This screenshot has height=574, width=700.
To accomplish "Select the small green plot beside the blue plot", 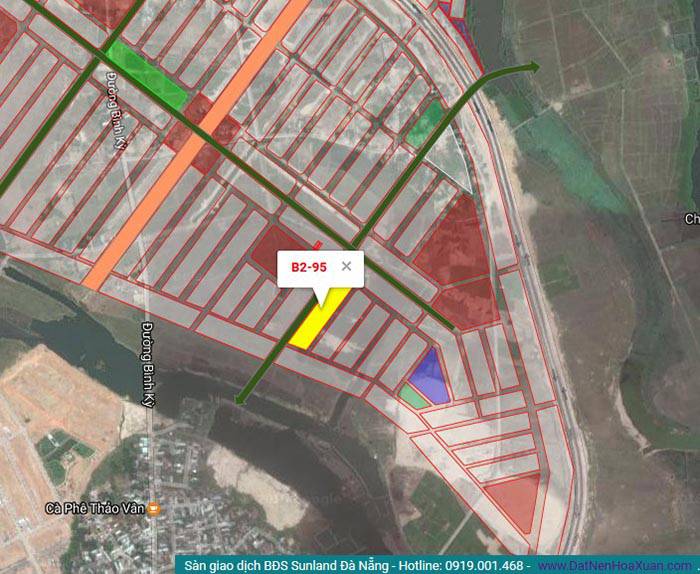I will click(x=413, y=396).
